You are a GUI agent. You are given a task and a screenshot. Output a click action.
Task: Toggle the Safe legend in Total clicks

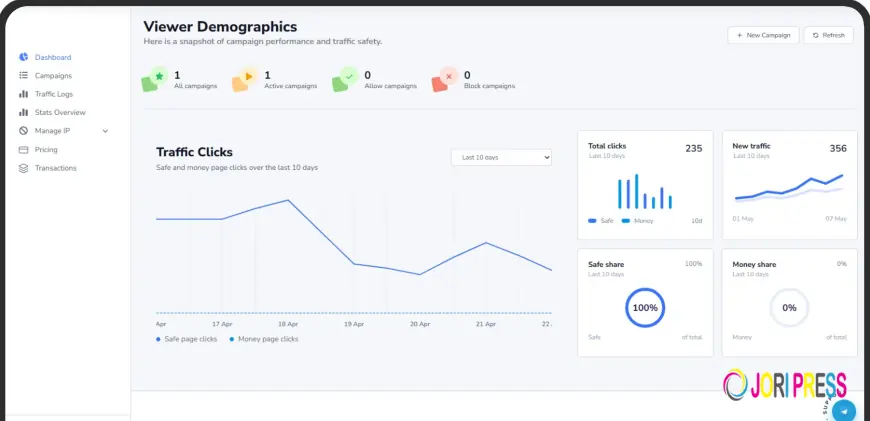[x=601, y=221]
